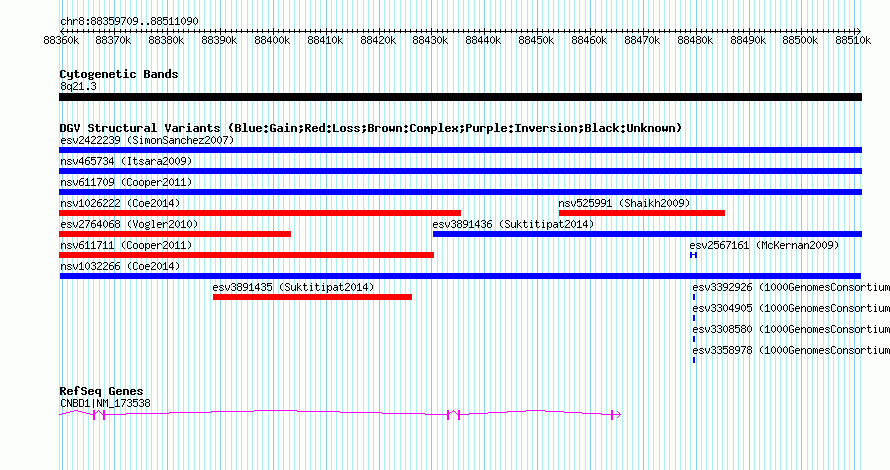Screen dimensions: 890x470
Task: Select the esv3308580 variant tick mark
Action: pyautogui.click(x=694, y=339)
